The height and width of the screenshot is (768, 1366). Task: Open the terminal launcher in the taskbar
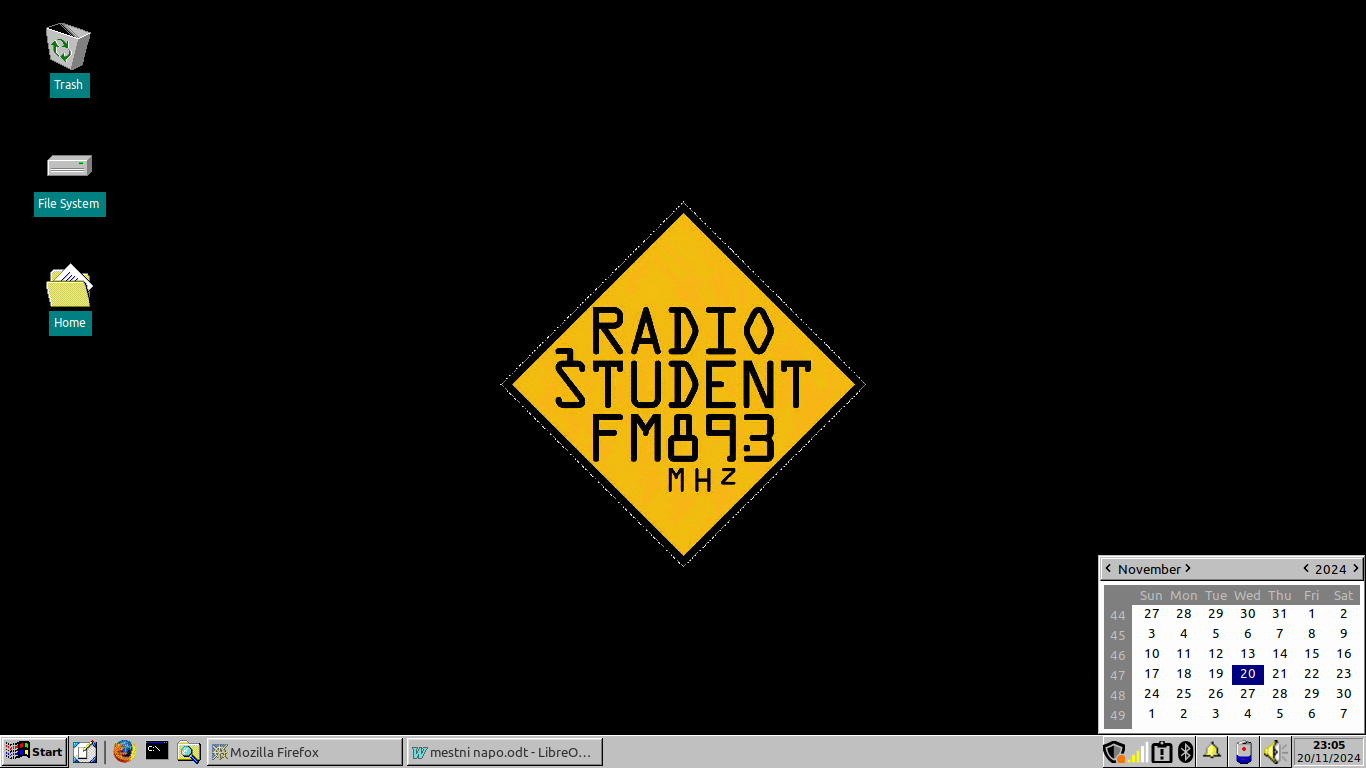[x=157, y=751]
